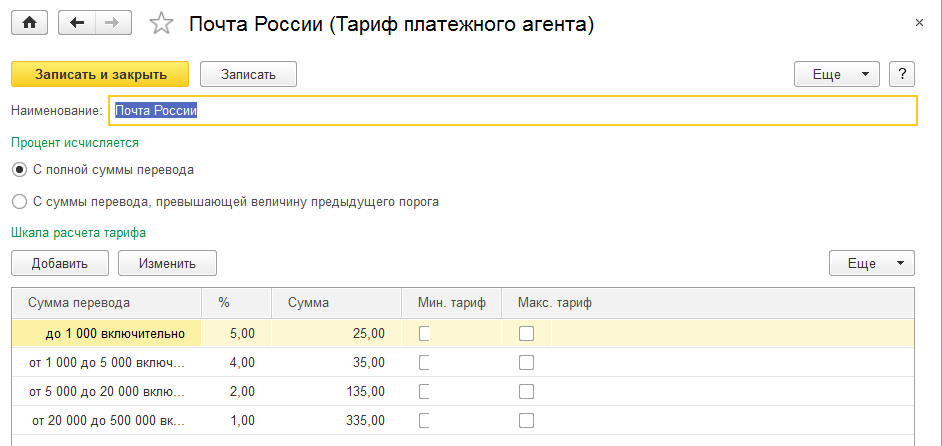Click 'Записать и закрыть' button
942x446 pixels.
tap(100, 74)
